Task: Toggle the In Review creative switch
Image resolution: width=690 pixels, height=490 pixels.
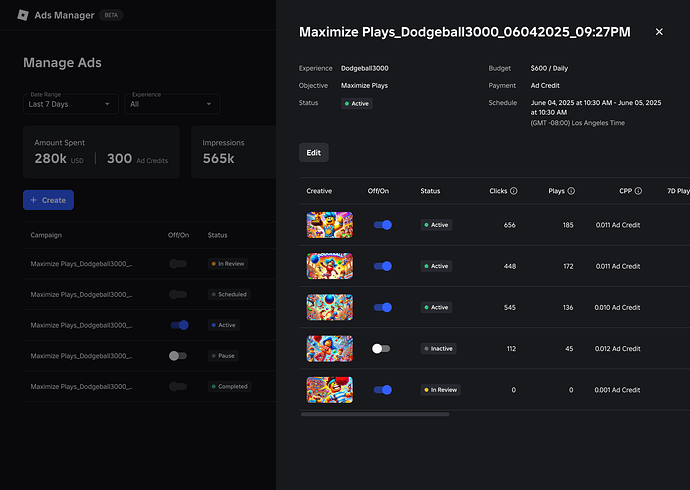Action: 382,390
